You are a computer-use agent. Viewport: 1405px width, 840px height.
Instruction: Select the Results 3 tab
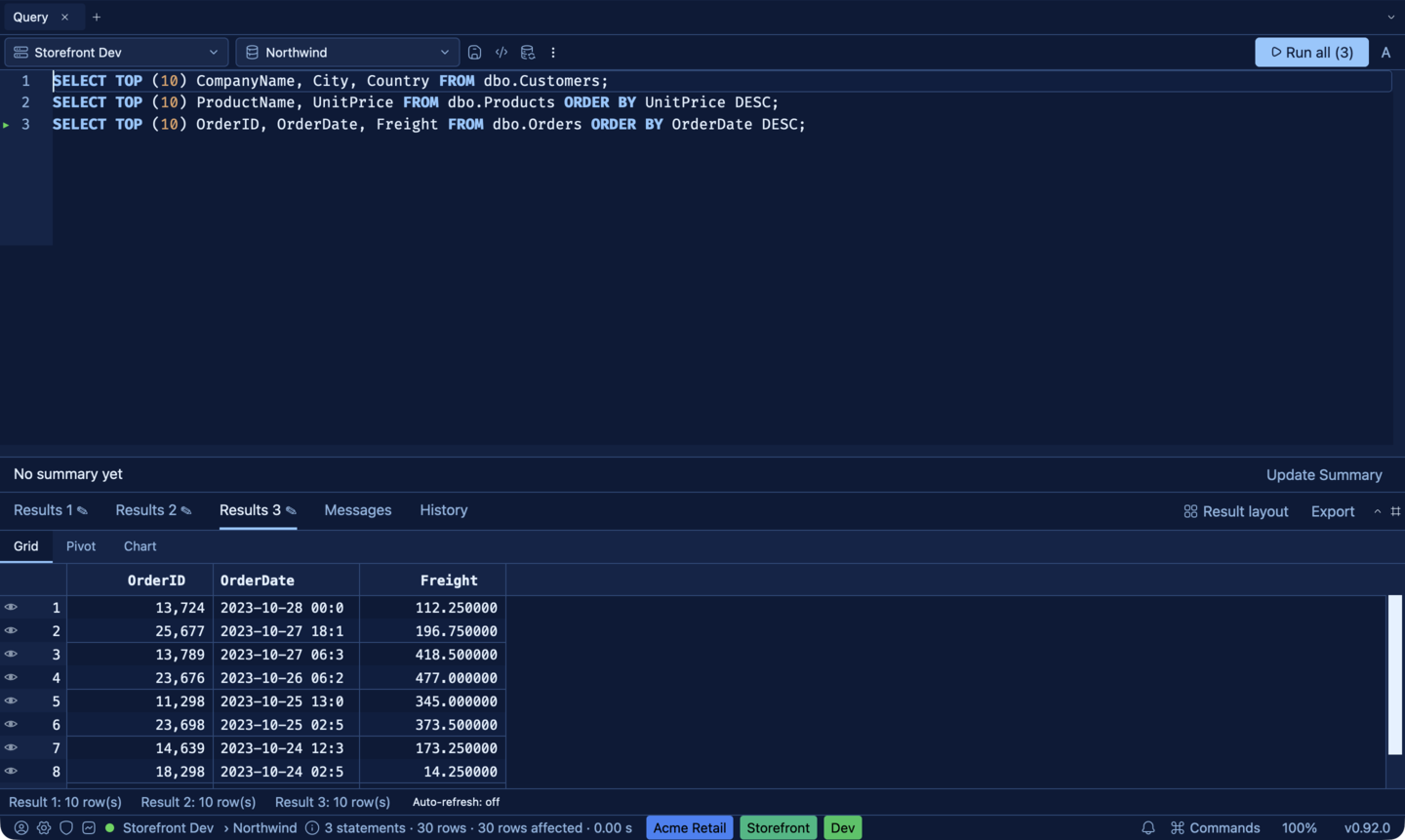250,510
